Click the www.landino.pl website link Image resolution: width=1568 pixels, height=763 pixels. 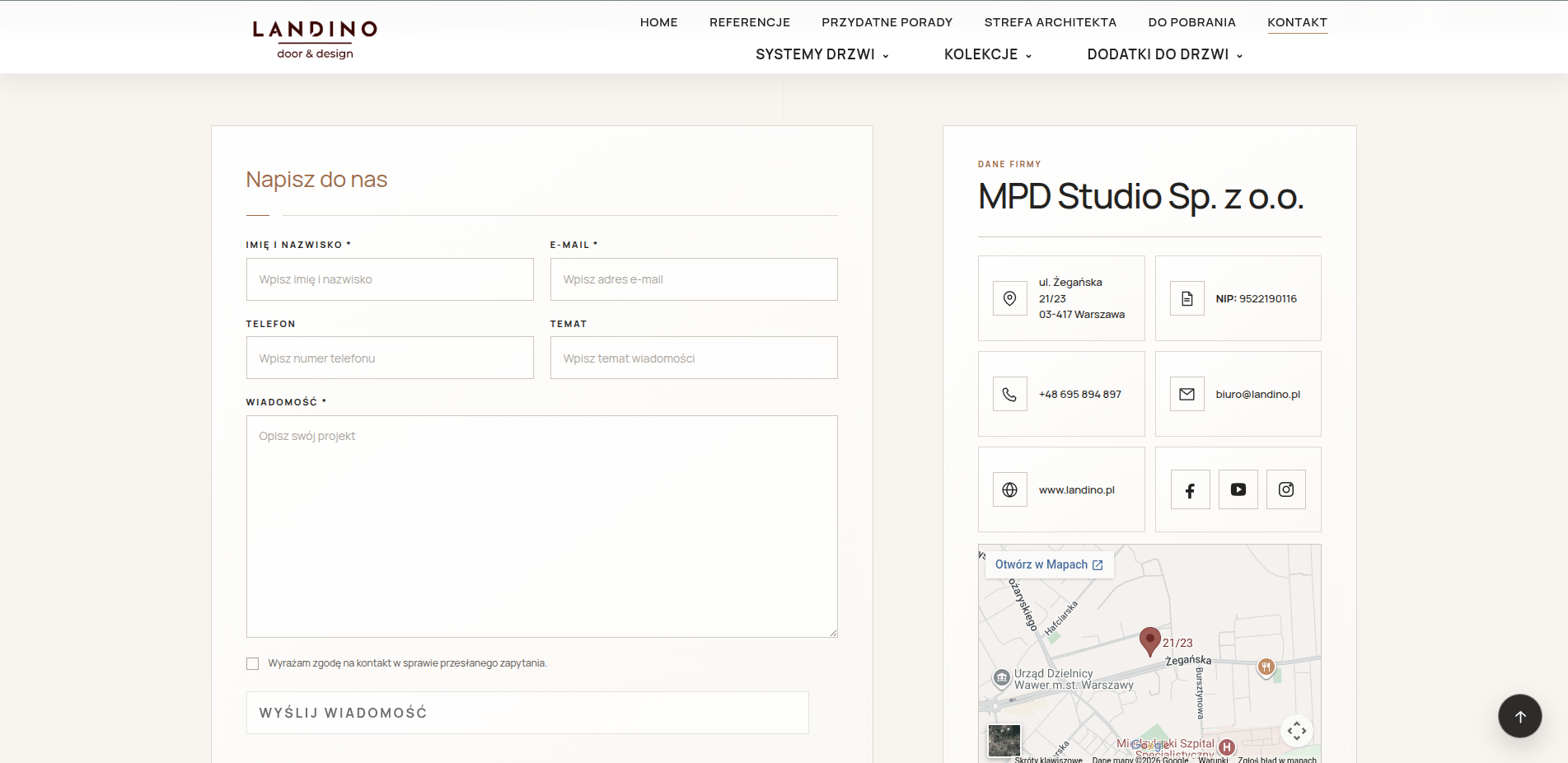pyautogui.click(x=1077, y=489)
